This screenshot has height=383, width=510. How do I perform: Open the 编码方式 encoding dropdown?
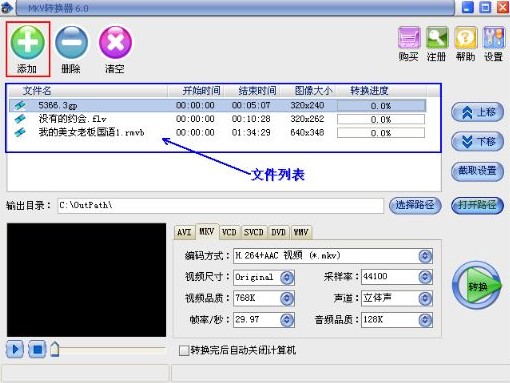click(x=425, y=256)
